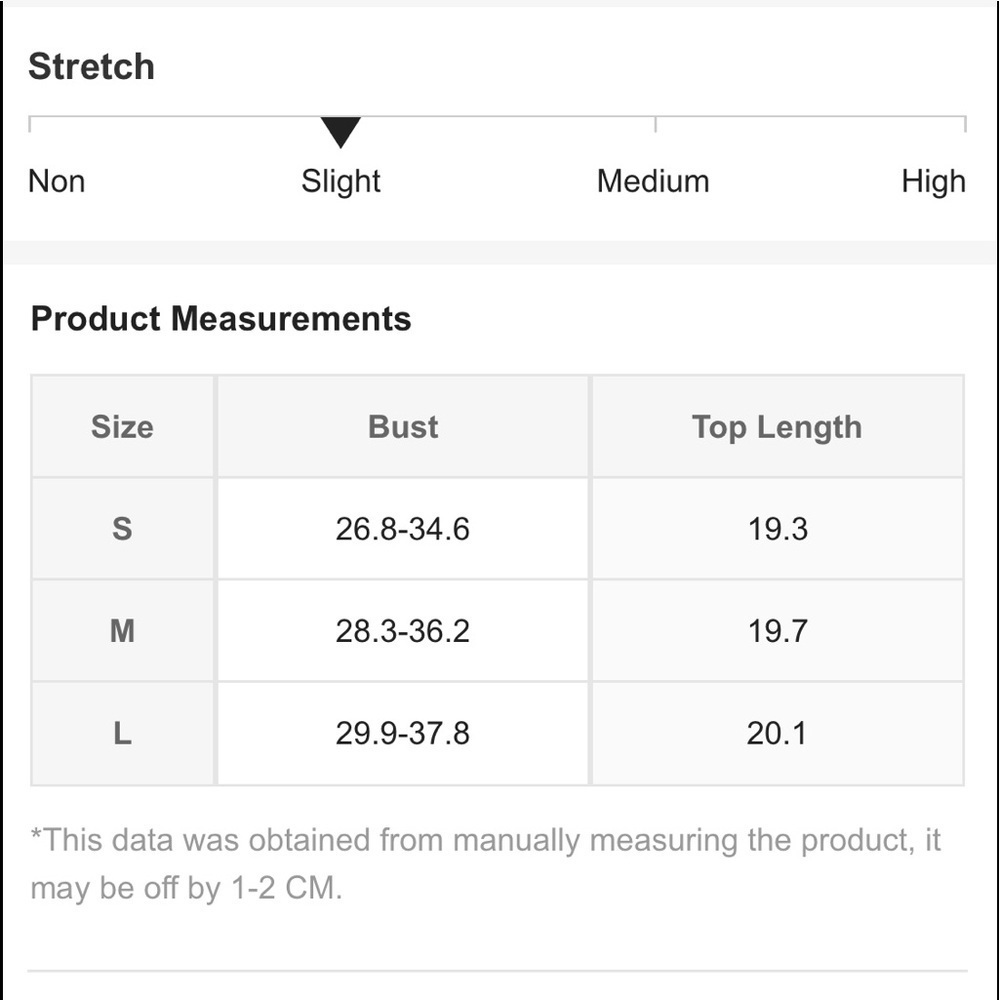The image size is (1000, 1000).
Task: Select the M size row label
Action: tap(122, 631)
